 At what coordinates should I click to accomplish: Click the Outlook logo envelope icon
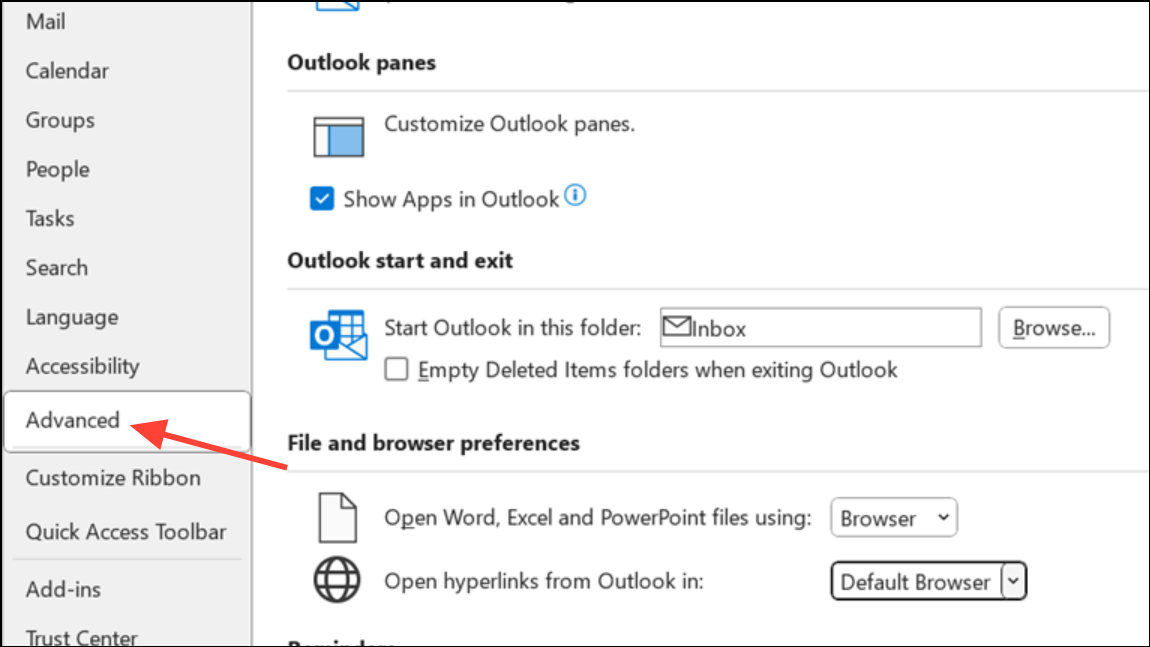338,335
